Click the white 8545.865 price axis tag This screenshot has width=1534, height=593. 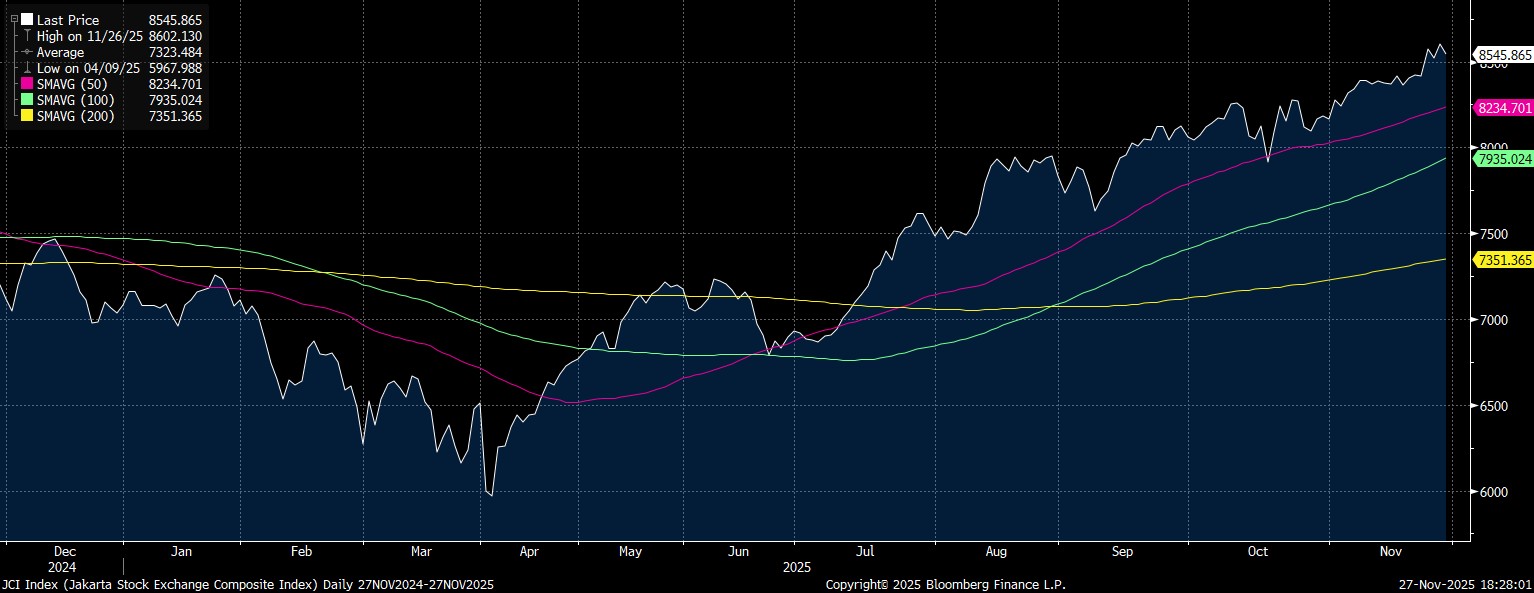[x=1504, y=56]
